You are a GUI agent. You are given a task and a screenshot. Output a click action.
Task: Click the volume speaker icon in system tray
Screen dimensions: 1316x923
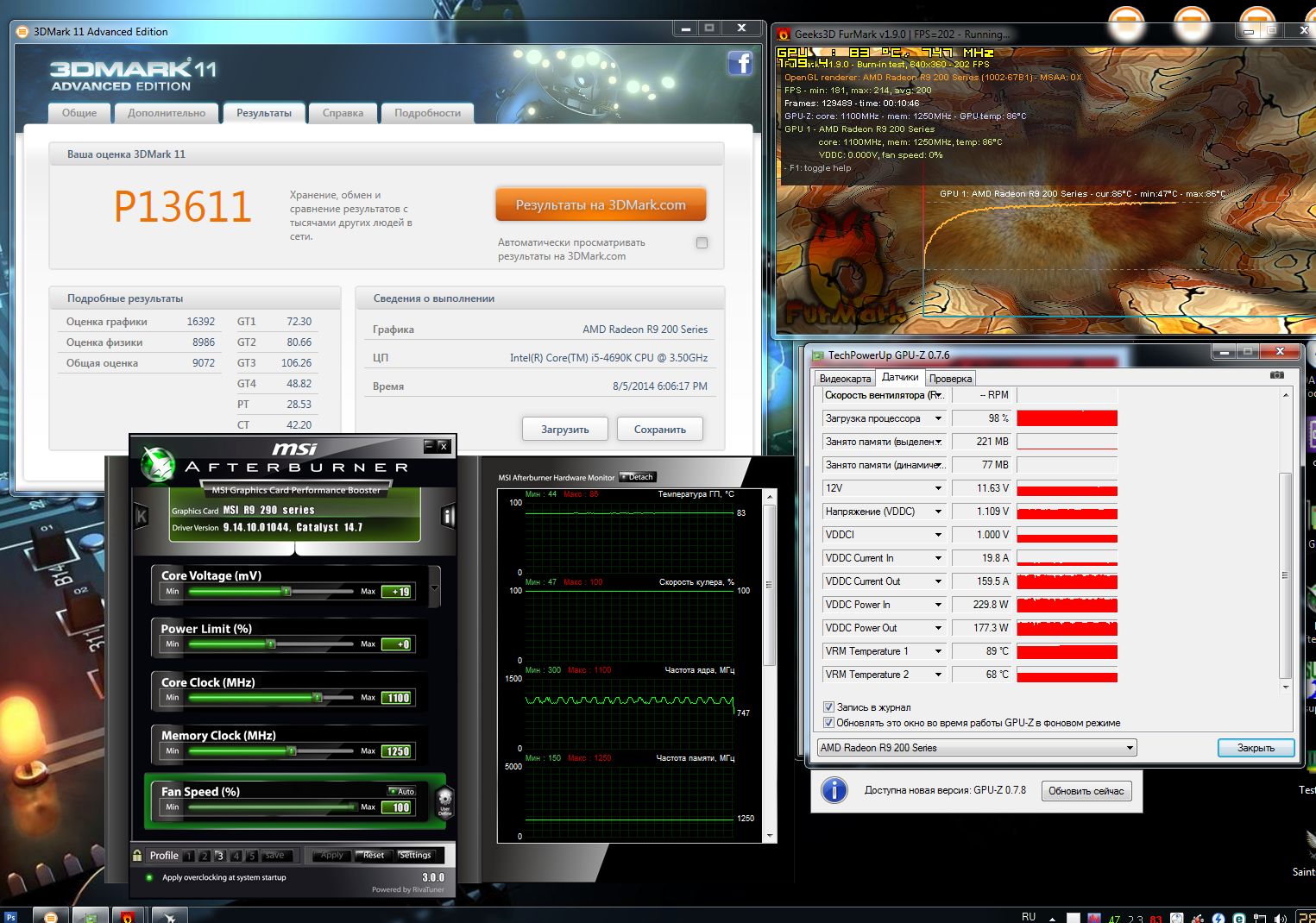coord(1280,918)
